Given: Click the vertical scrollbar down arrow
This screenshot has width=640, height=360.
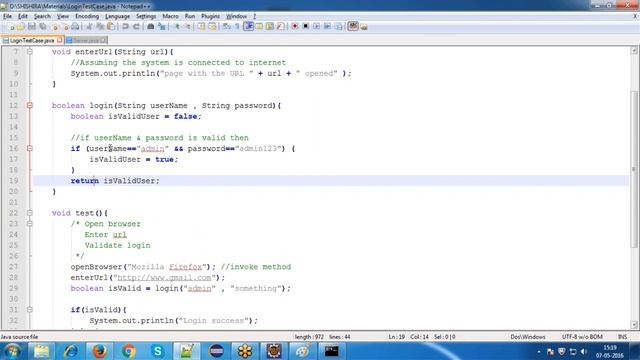Looking at the screenshot, I should click(x=634, y=325).
